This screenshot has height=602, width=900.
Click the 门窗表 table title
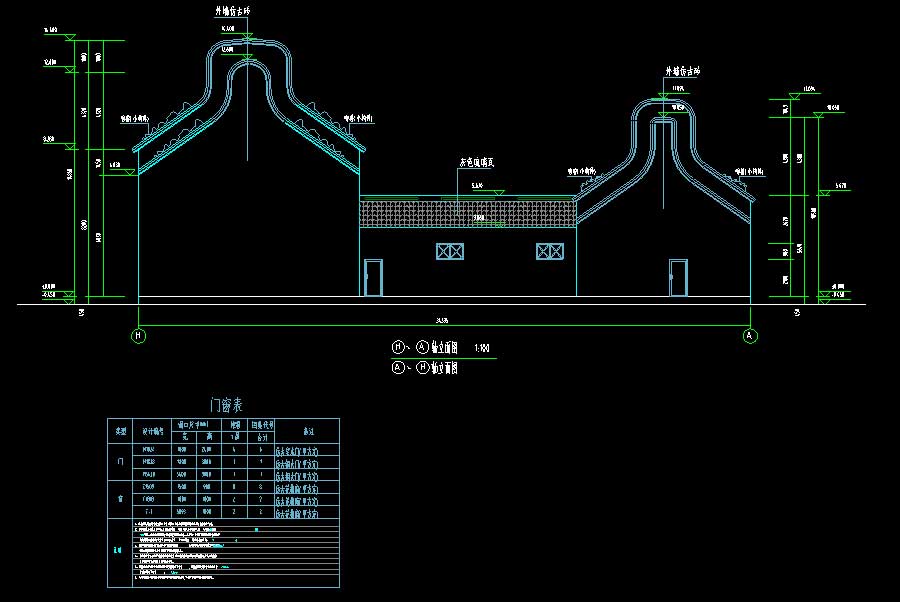pos(223,405)
